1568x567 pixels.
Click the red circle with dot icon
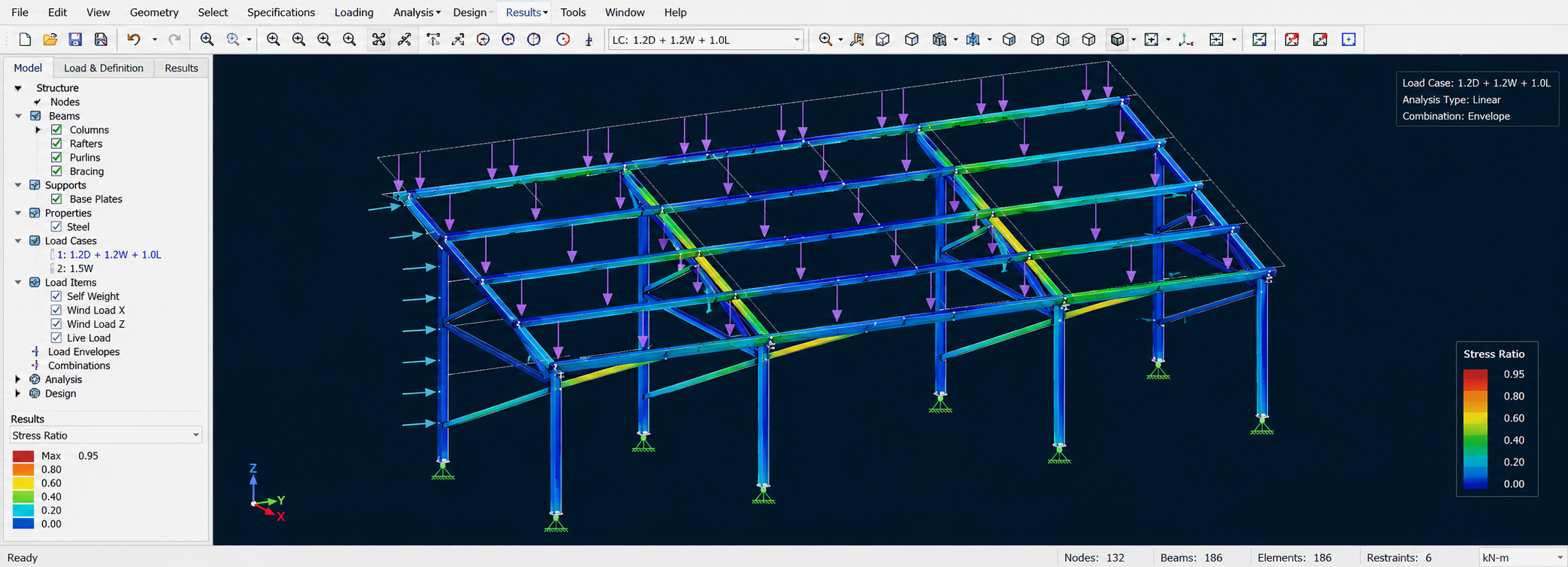click(563, 40)
